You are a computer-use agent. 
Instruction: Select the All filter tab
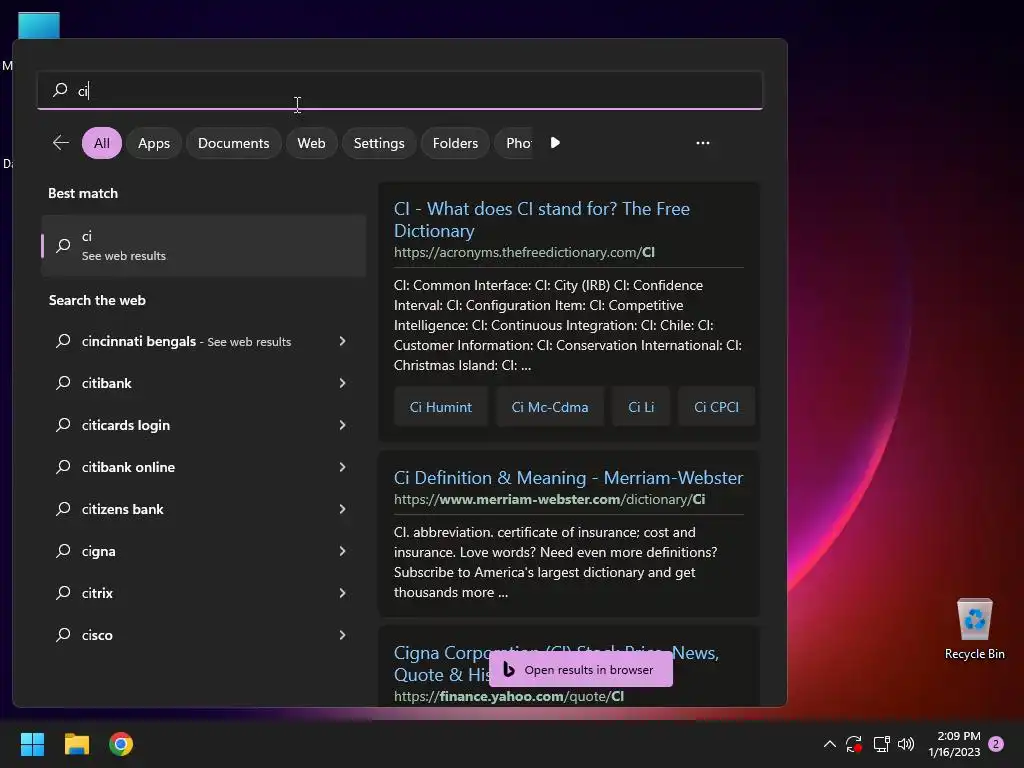pos(102,143)
